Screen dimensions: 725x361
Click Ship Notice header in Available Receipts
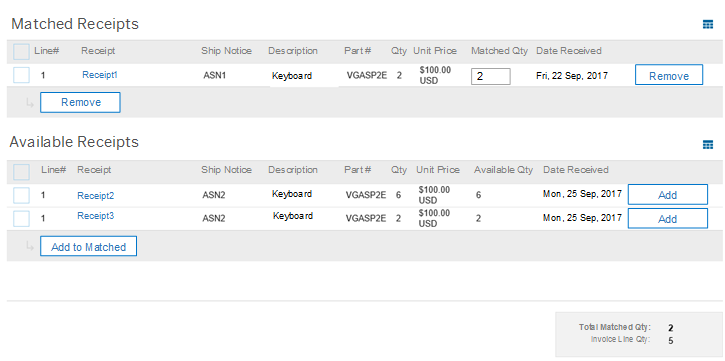coord(227,170)
